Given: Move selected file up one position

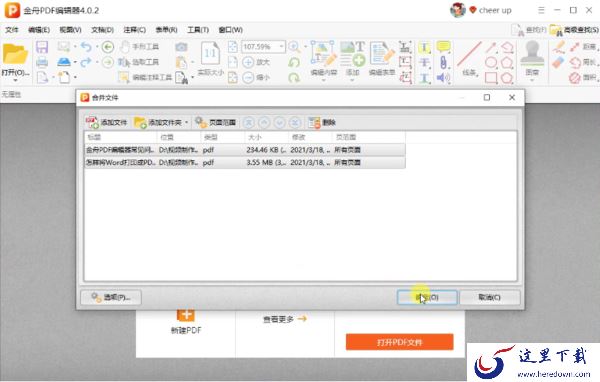Looking at the screenshot, I should (x=264, y=122).
